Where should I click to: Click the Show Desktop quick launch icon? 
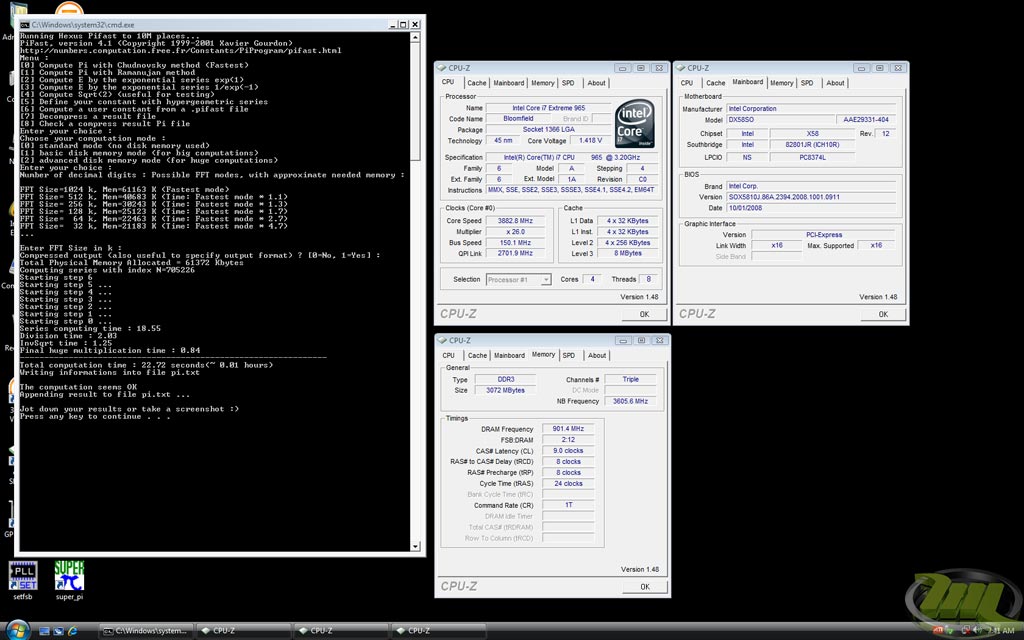coord(44,631)
